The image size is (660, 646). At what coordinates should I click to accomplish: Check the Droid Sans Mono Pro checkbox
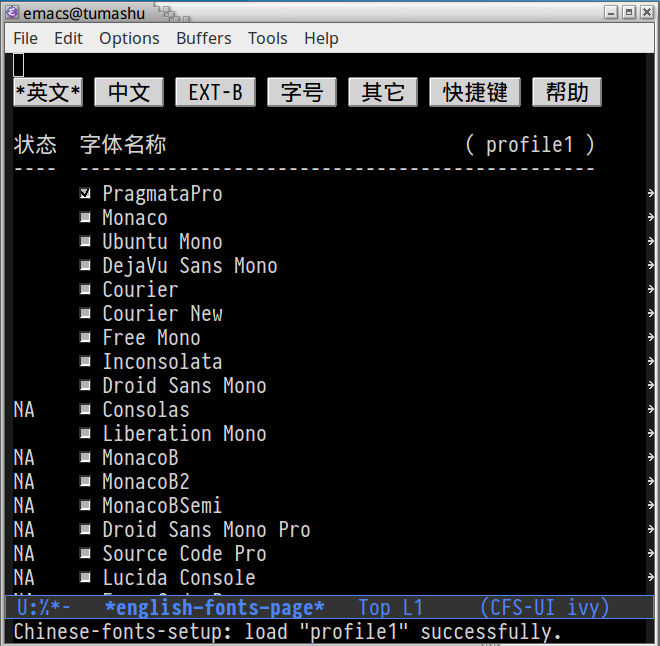(85, 529)
